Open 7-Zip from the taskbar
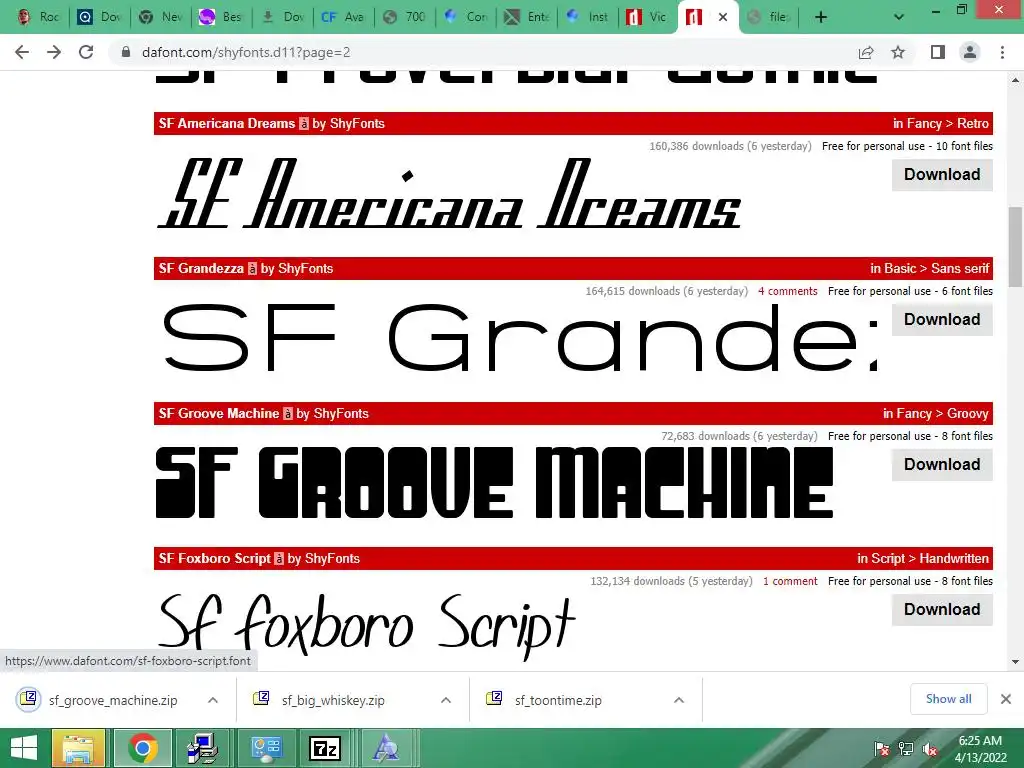Screen dimensions: 1024x768 325,748
